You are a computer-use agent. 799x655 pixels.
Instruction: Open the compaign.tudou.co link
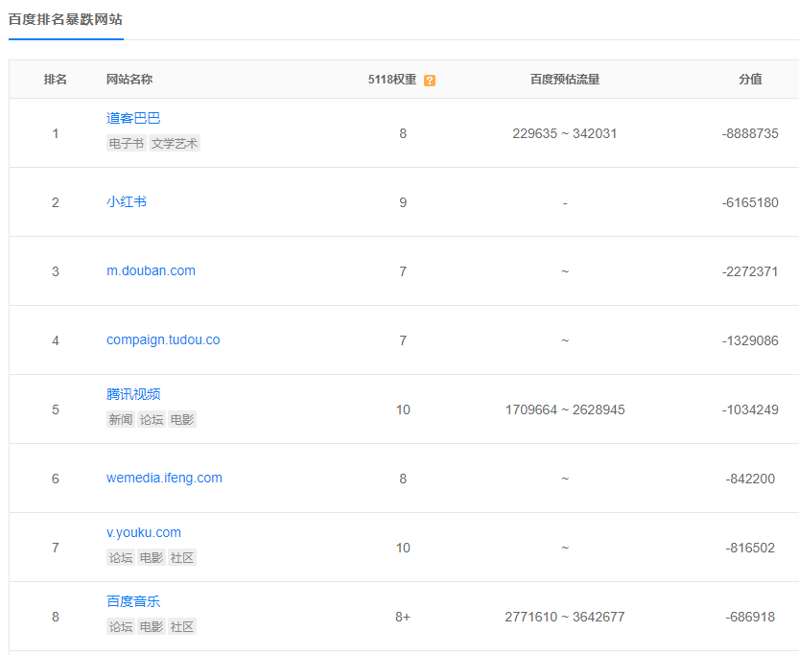pyautogui.click(x=163, y=340)
